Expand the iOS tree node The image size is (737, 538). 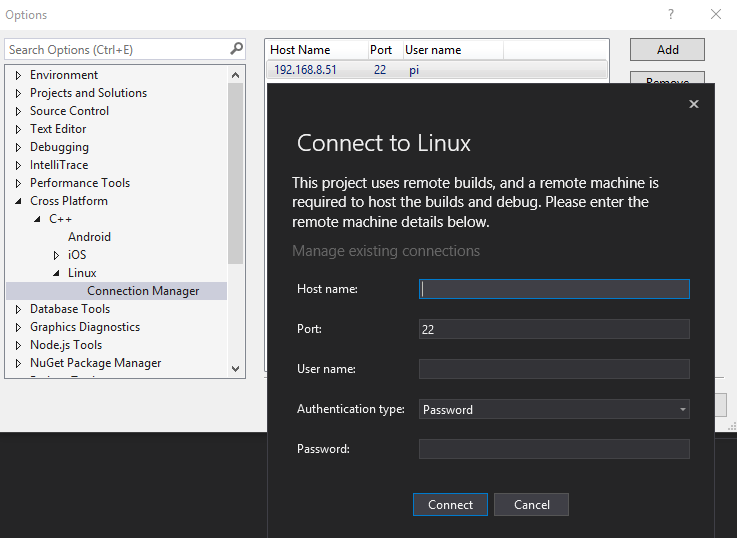point(56,255)
